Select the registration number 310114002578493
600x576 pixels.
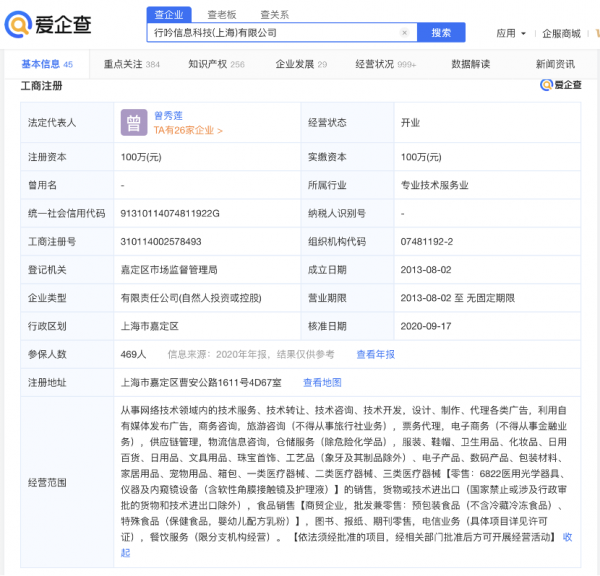pyautogui.click(x=161, y=241)
